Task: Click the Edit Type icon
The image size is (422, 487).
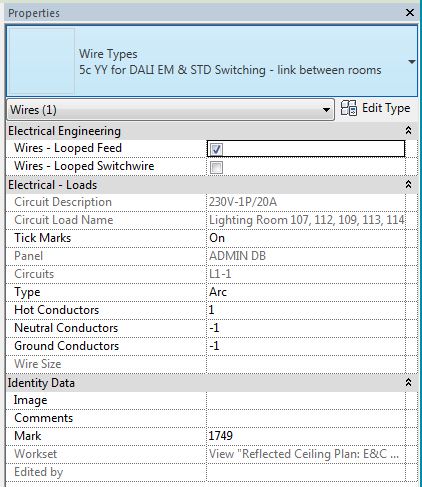Action: (x=349, y=108)
